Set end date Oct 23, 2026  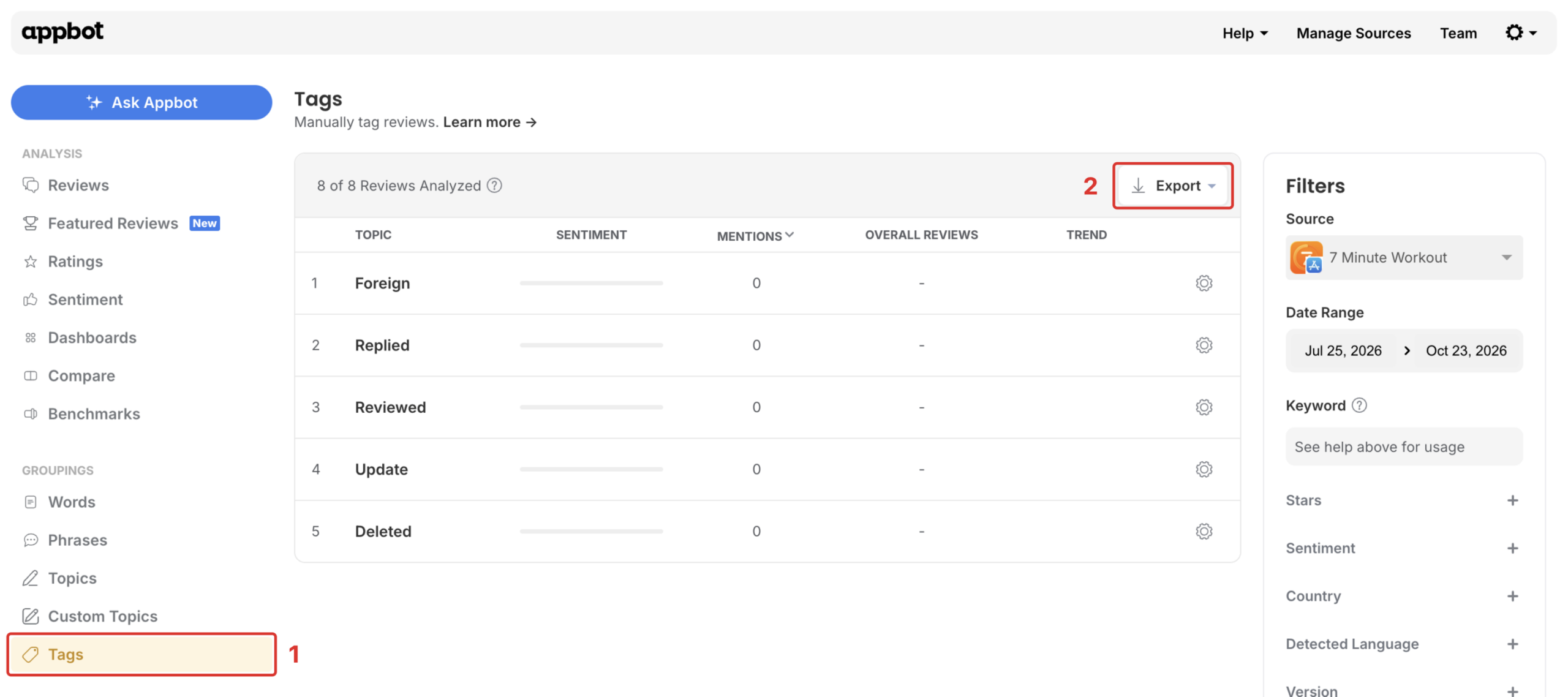pyautogui.click(x=1465, y=350)
